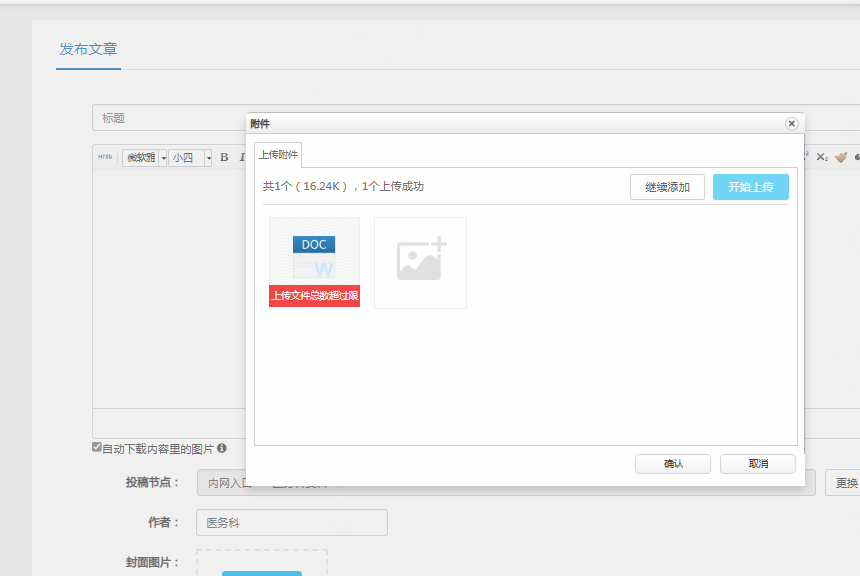
Task: Switch to the 上传附件 tab
Action: pos(278,155)
